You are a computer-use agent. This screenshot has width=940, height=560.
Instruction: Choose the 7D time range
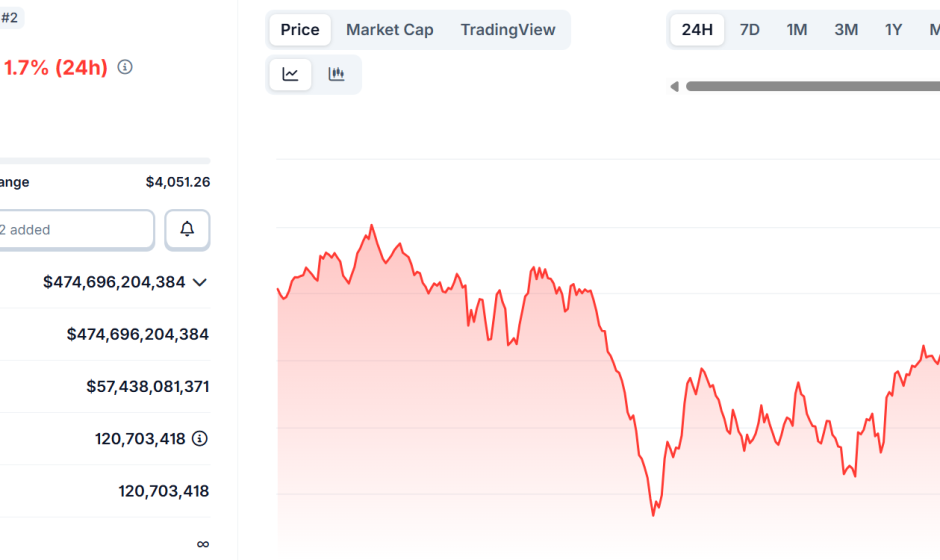[749, 30]
